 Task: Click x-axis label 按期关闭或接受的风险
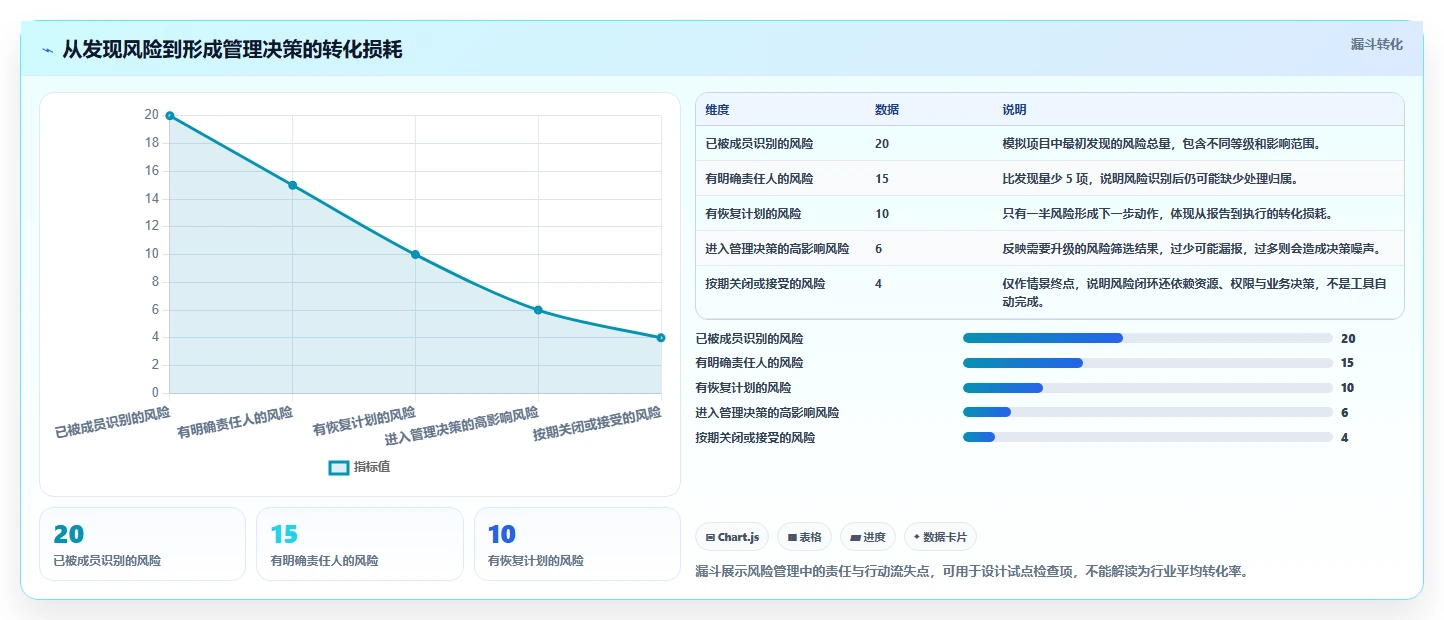pos(597,423)
